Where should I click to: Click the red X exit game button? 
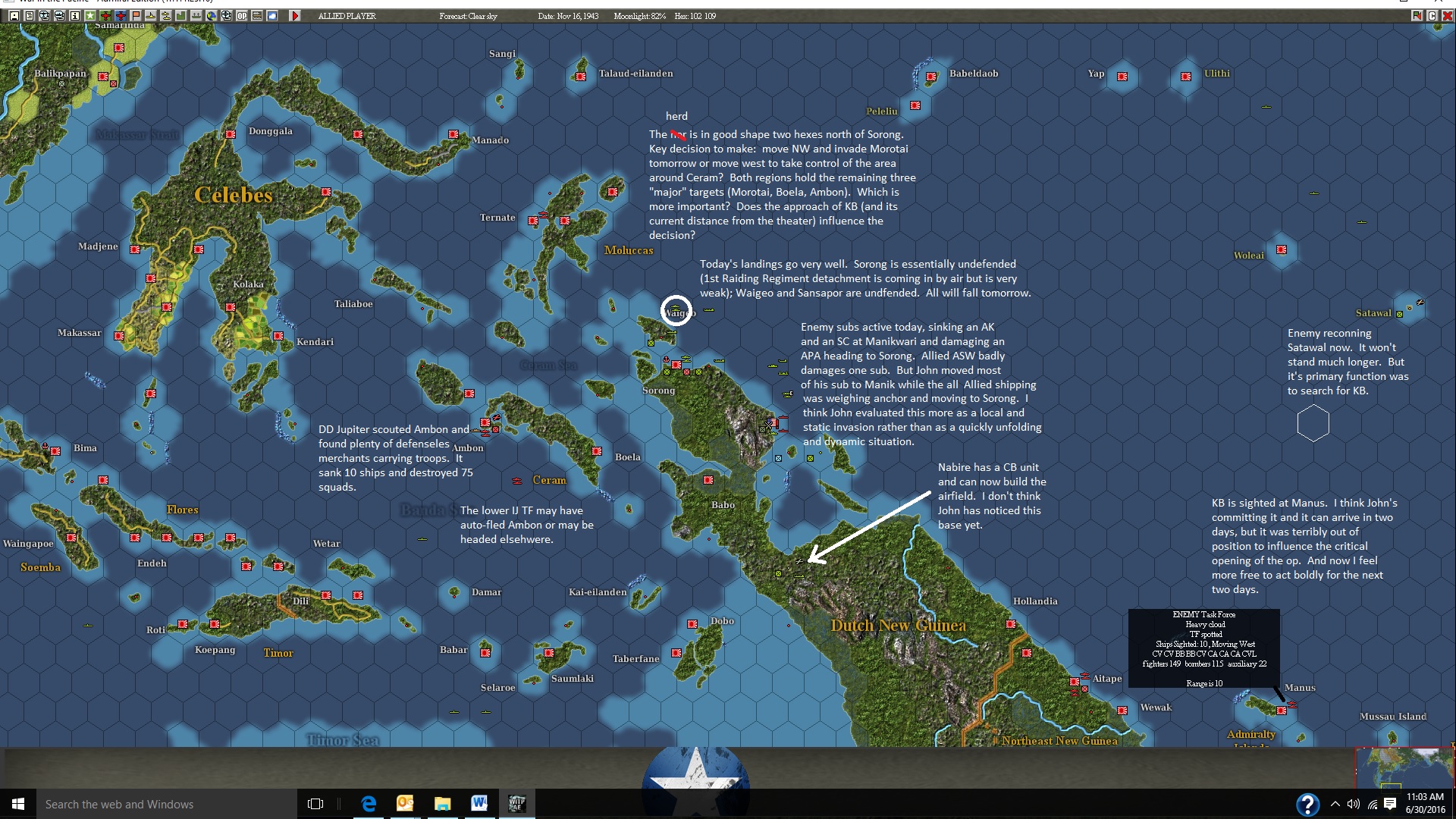point(1447,15)
